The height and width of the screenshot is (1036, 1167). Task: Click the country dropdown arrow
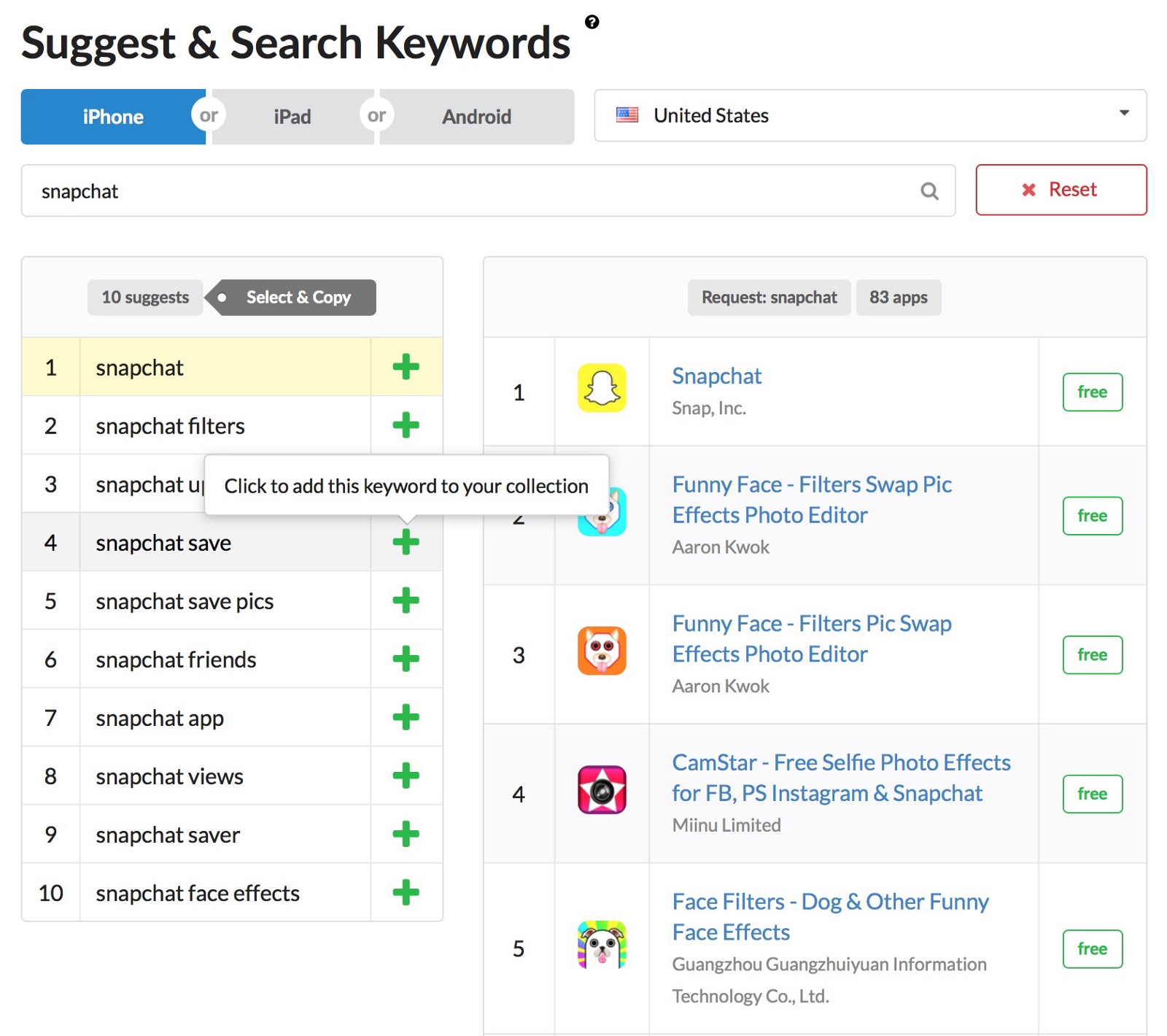point(1124,113)
